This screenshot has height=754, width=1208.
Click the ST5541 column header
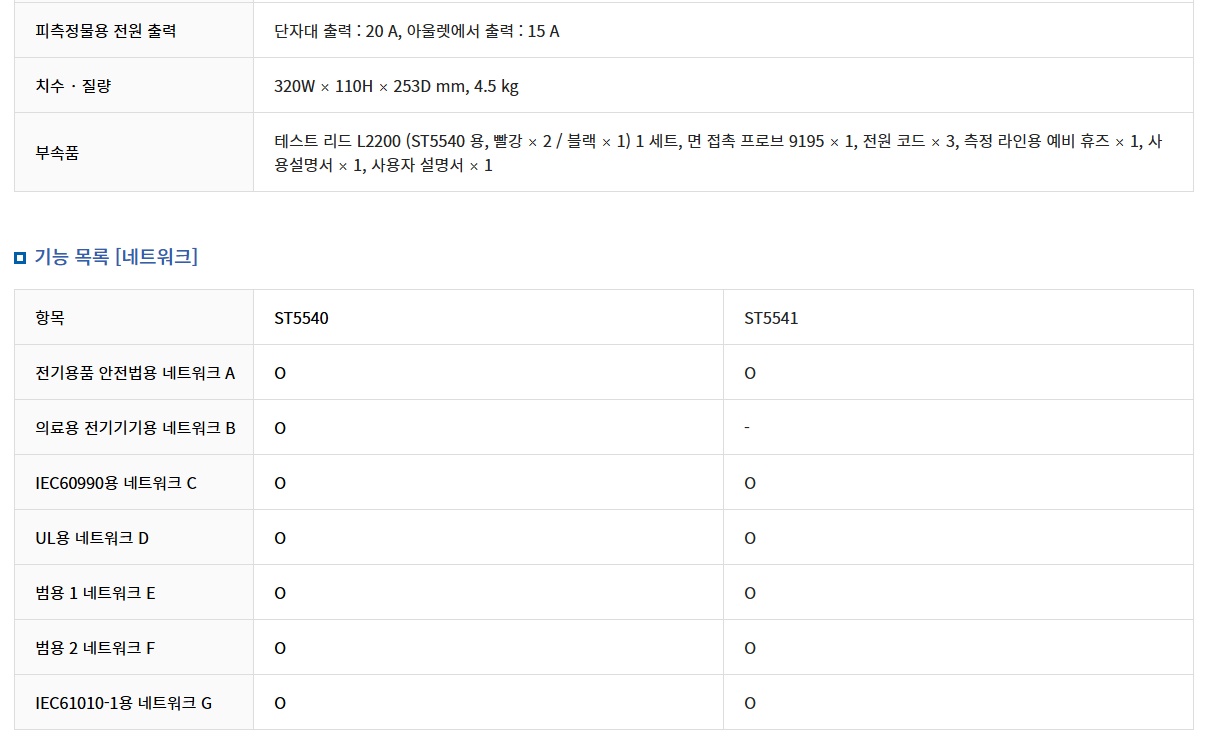pos(771,319)
